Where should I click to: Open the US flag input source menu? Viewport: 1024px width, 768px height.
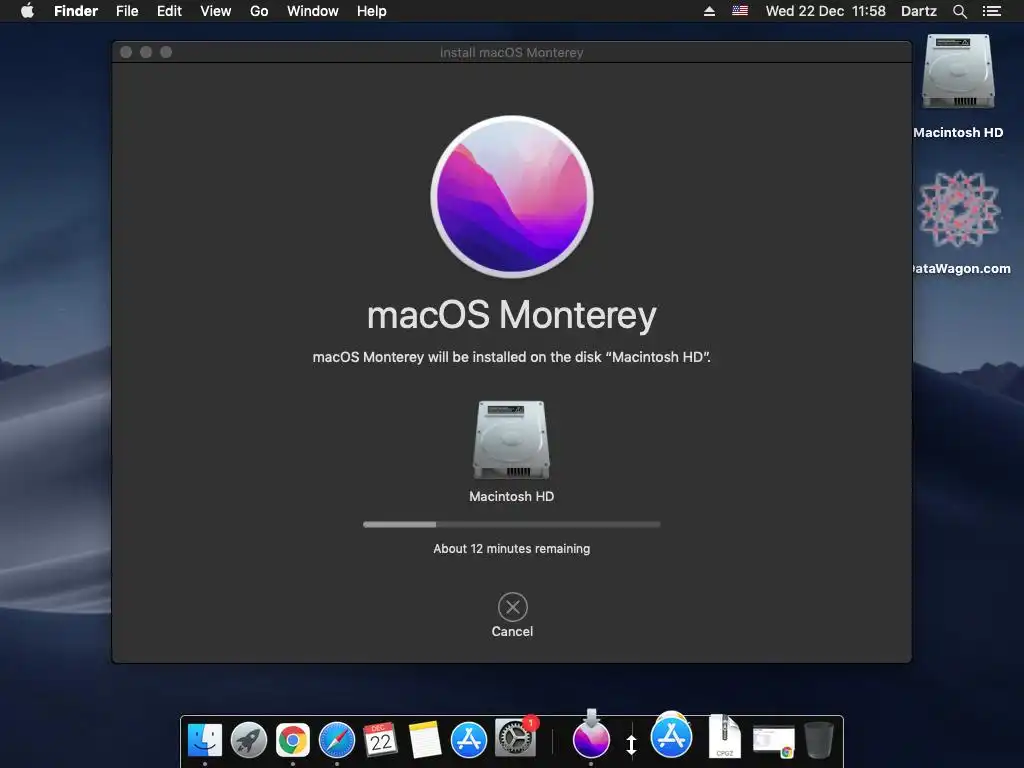tap(740, 10)
